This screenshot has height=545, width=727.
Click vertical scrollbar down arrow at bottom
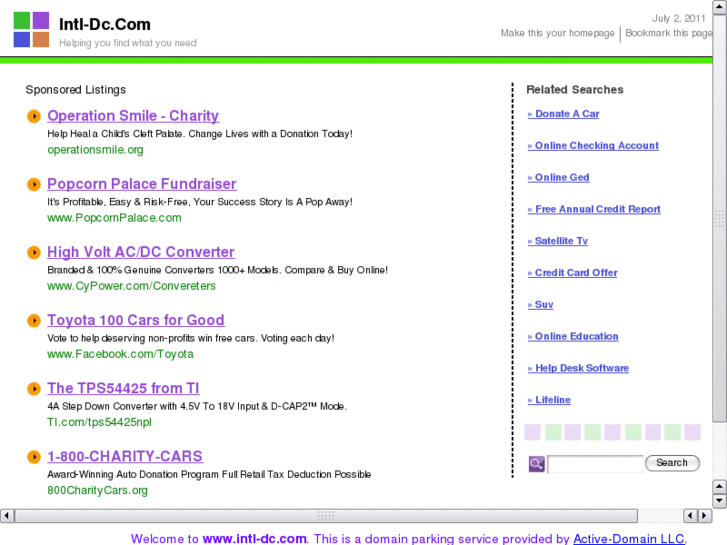pyautogui.click(x=719, y=501)
